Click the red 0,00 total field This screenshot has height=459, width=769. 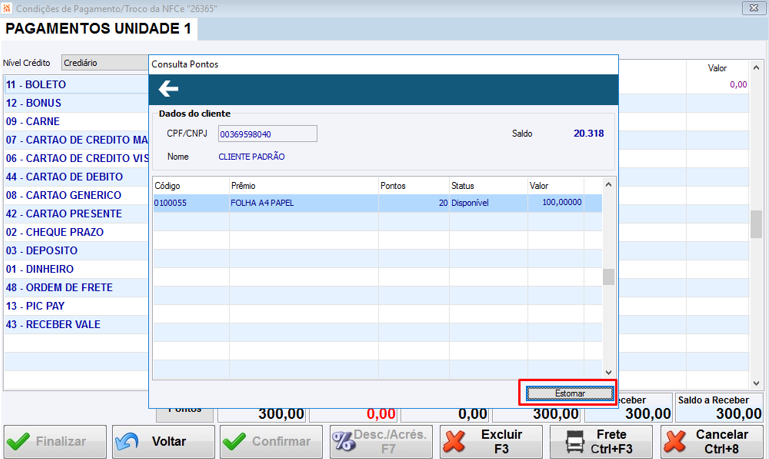(355, 414)
